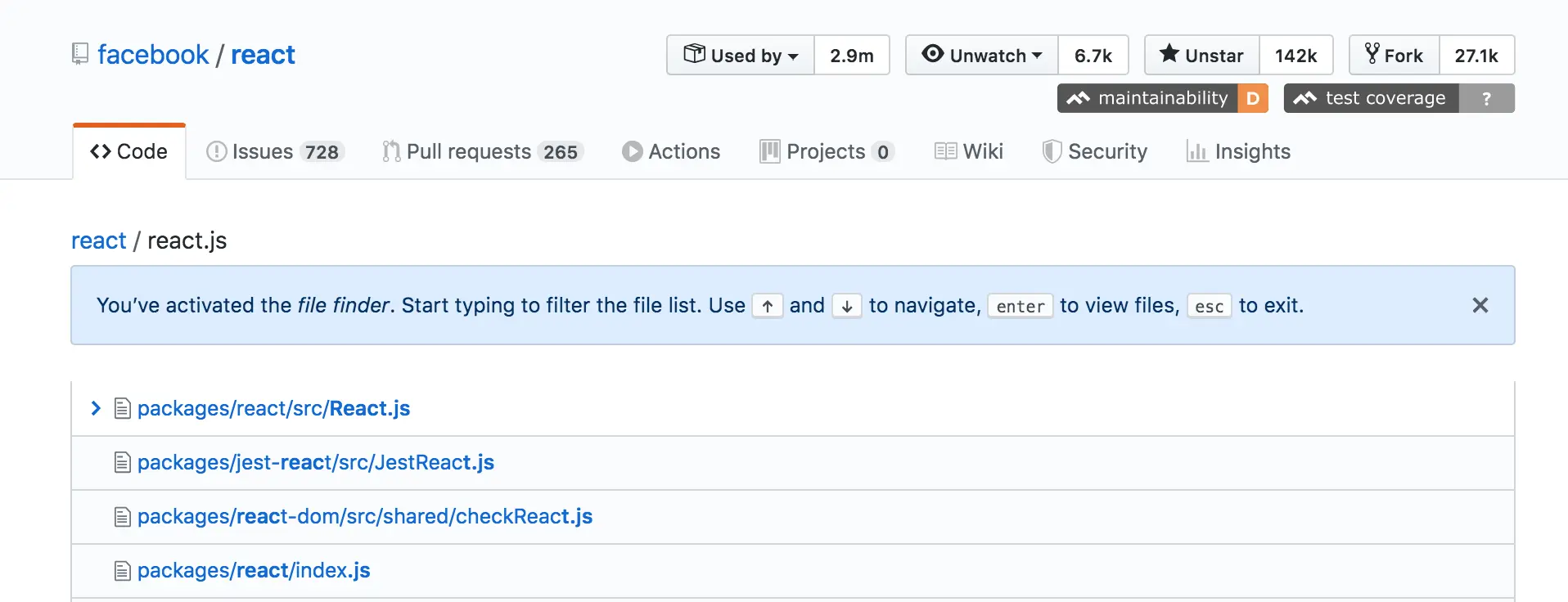Click the file icon beside checkReact.js
This screenshot has height=602, width=1568.
coord(123,517)
